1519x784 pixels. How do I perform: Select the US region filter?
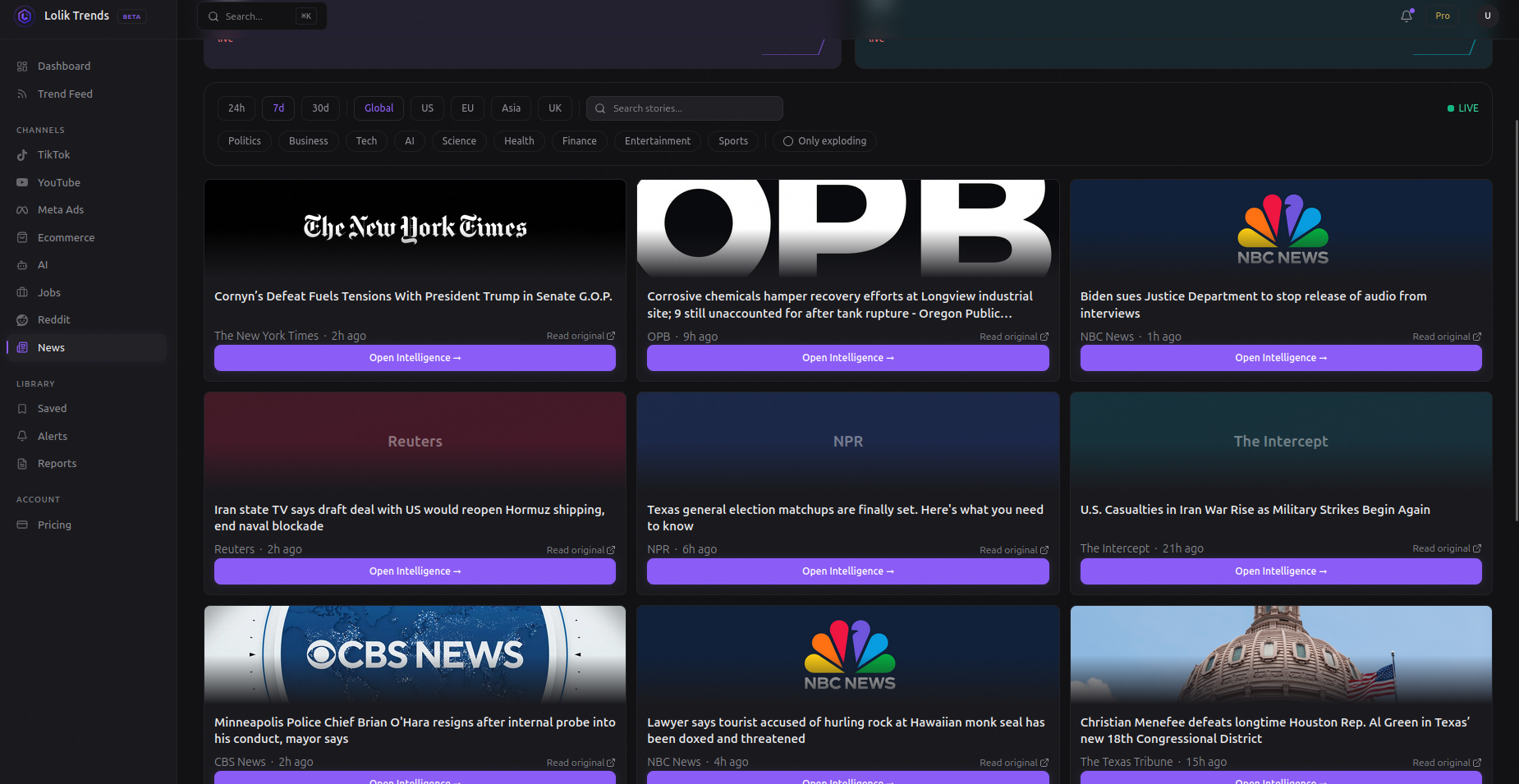click(x=427, y=108)
